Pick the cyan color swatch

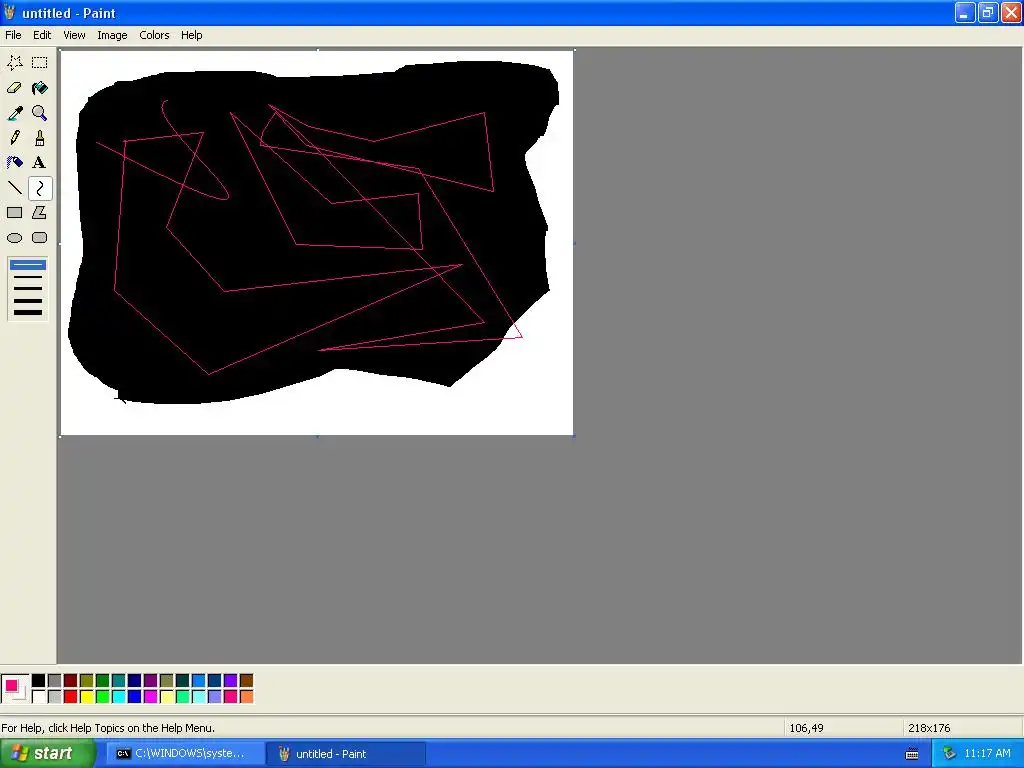pos(118,697)
